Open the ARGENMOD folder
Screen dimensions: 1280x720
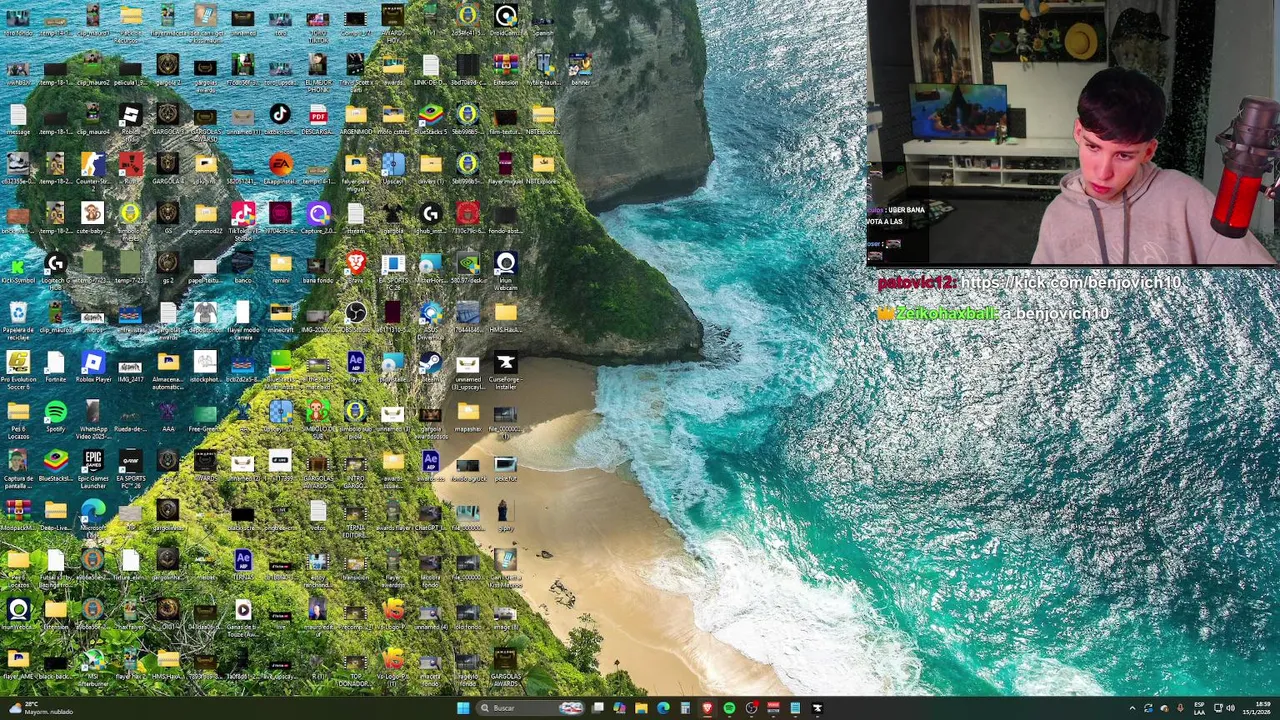(355, 120)
